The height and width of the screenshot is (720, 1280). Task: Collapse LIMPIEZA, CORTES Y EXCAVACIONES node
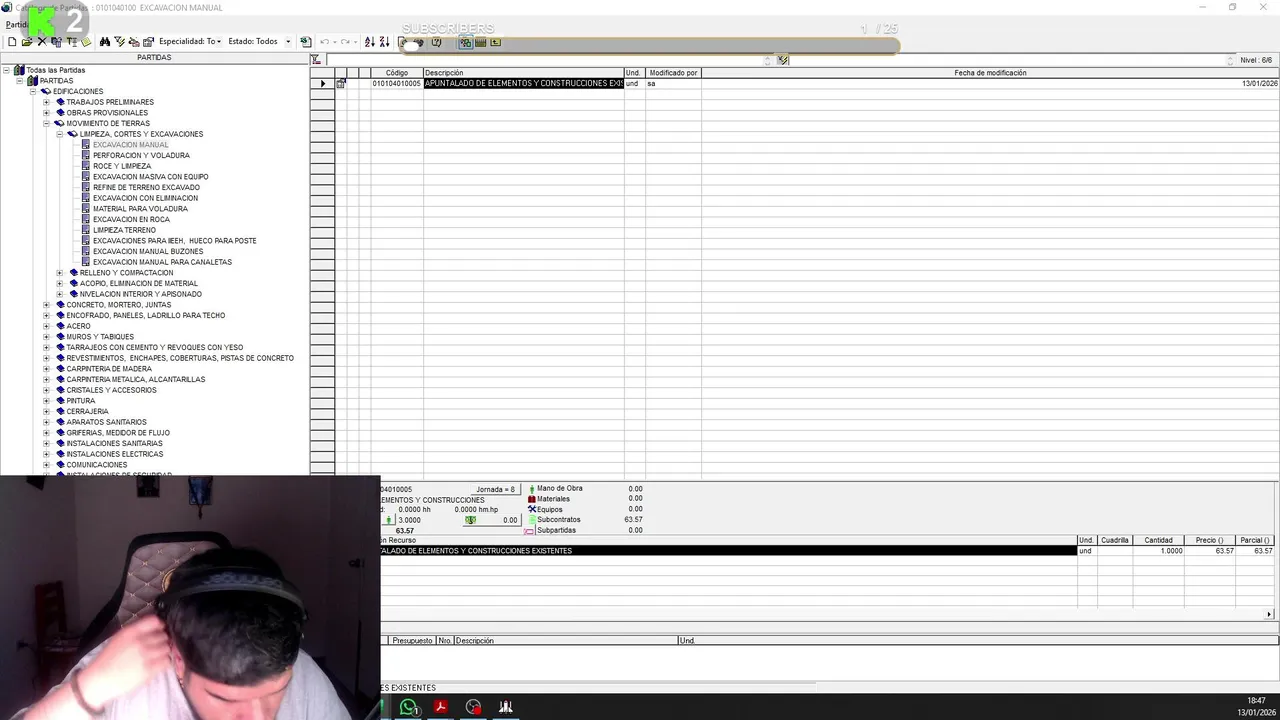click(x=59, y=134)
